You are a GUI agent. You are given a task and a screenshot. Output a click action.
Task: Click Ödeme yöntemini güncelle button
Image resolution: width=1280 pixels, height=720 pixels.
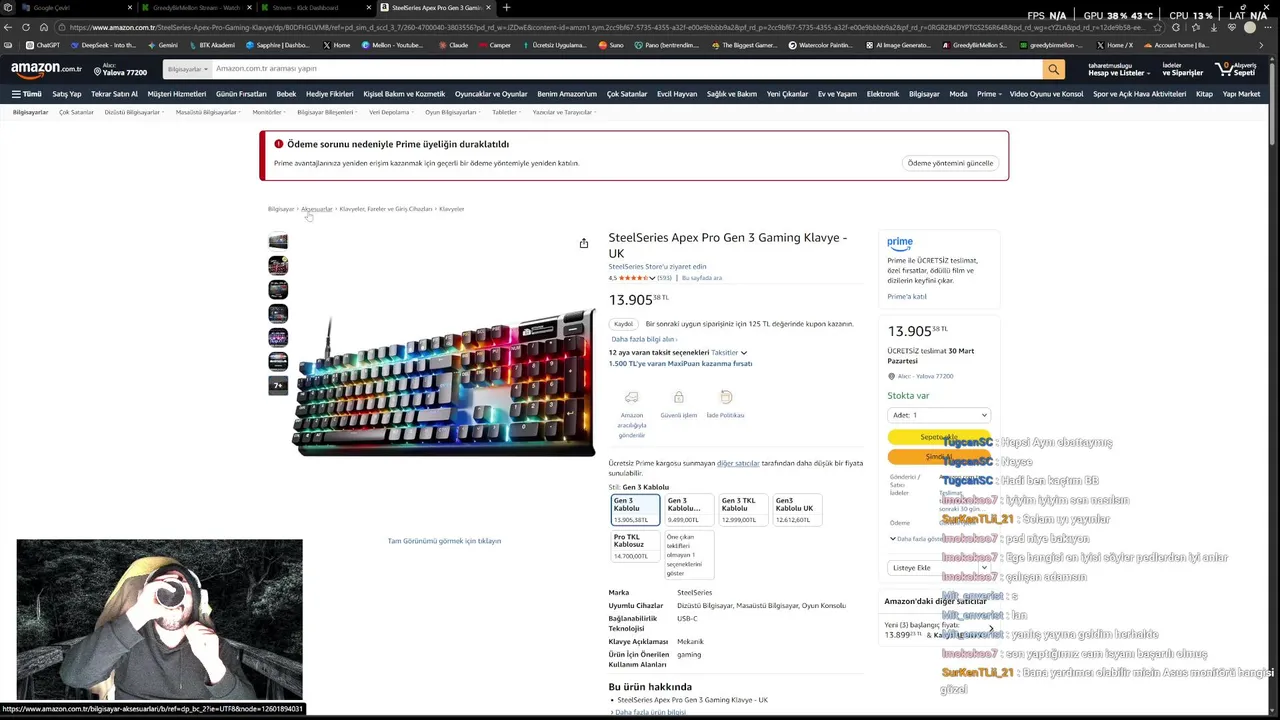(x=950, y=163)
